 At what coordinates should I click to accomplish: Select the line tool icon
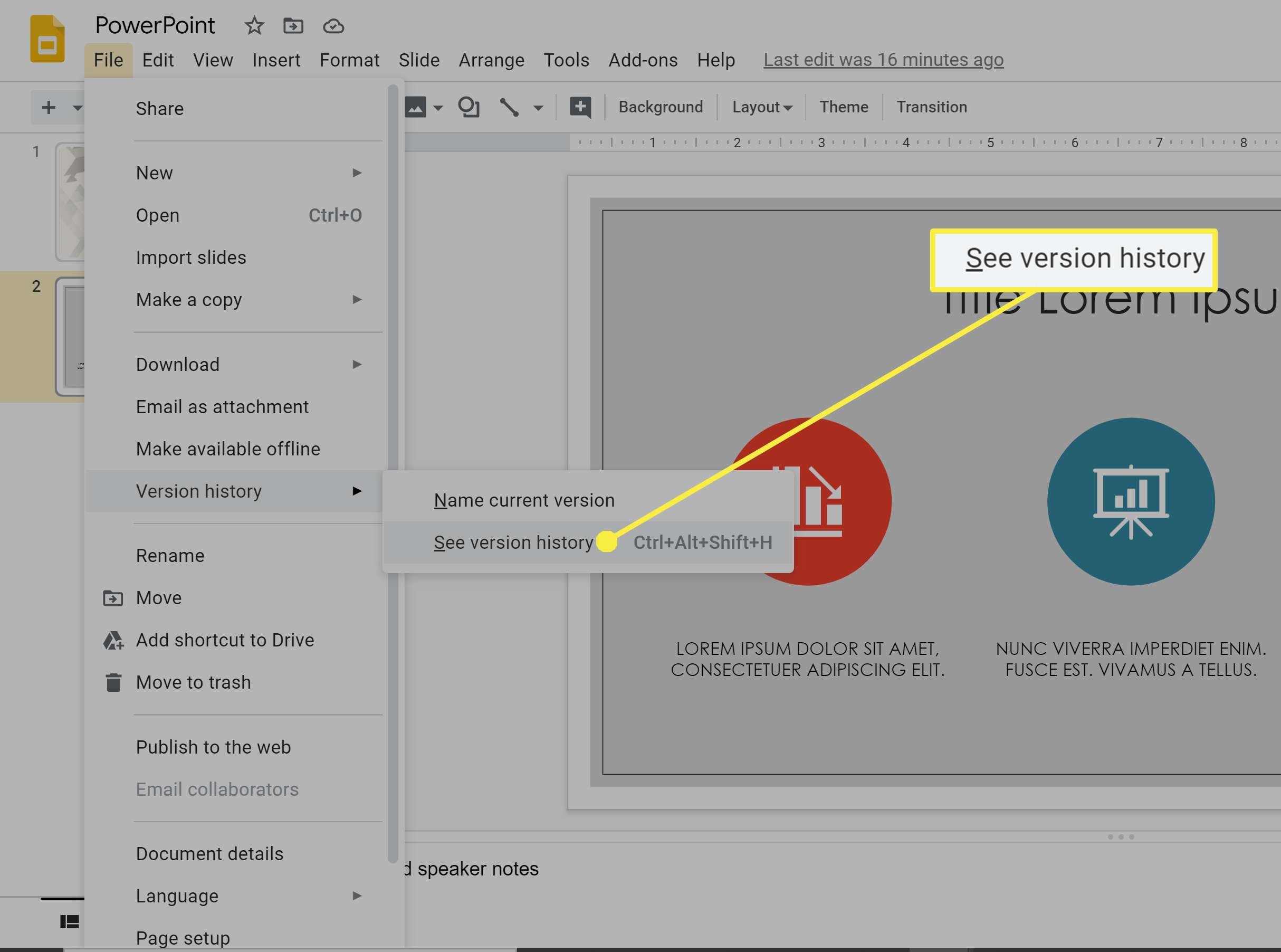(509, 107)
